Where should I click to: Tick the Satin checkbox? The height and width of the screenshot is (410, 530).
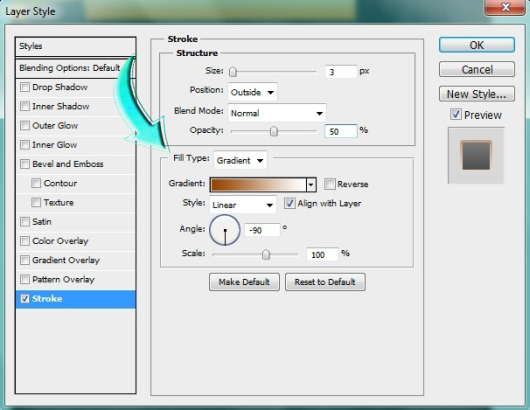click(25, 222)
